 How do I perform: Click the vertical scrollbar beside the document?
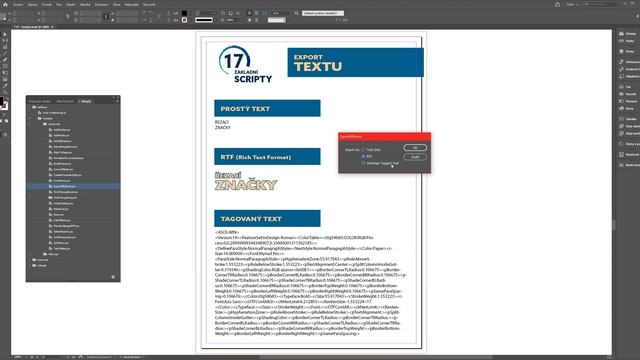tap(613, 224)
